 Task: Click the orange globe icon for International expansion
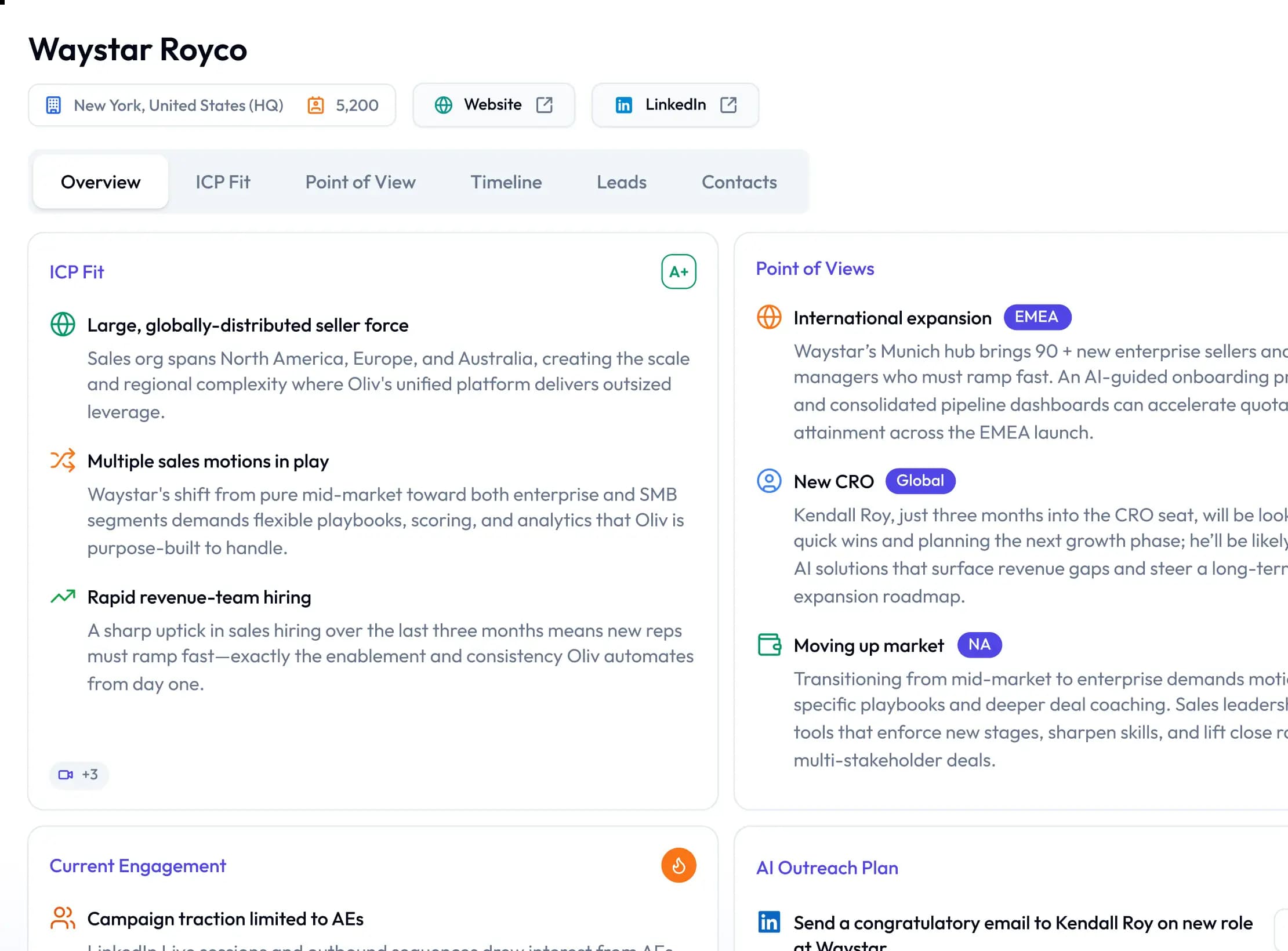click(x=769, y=317)
